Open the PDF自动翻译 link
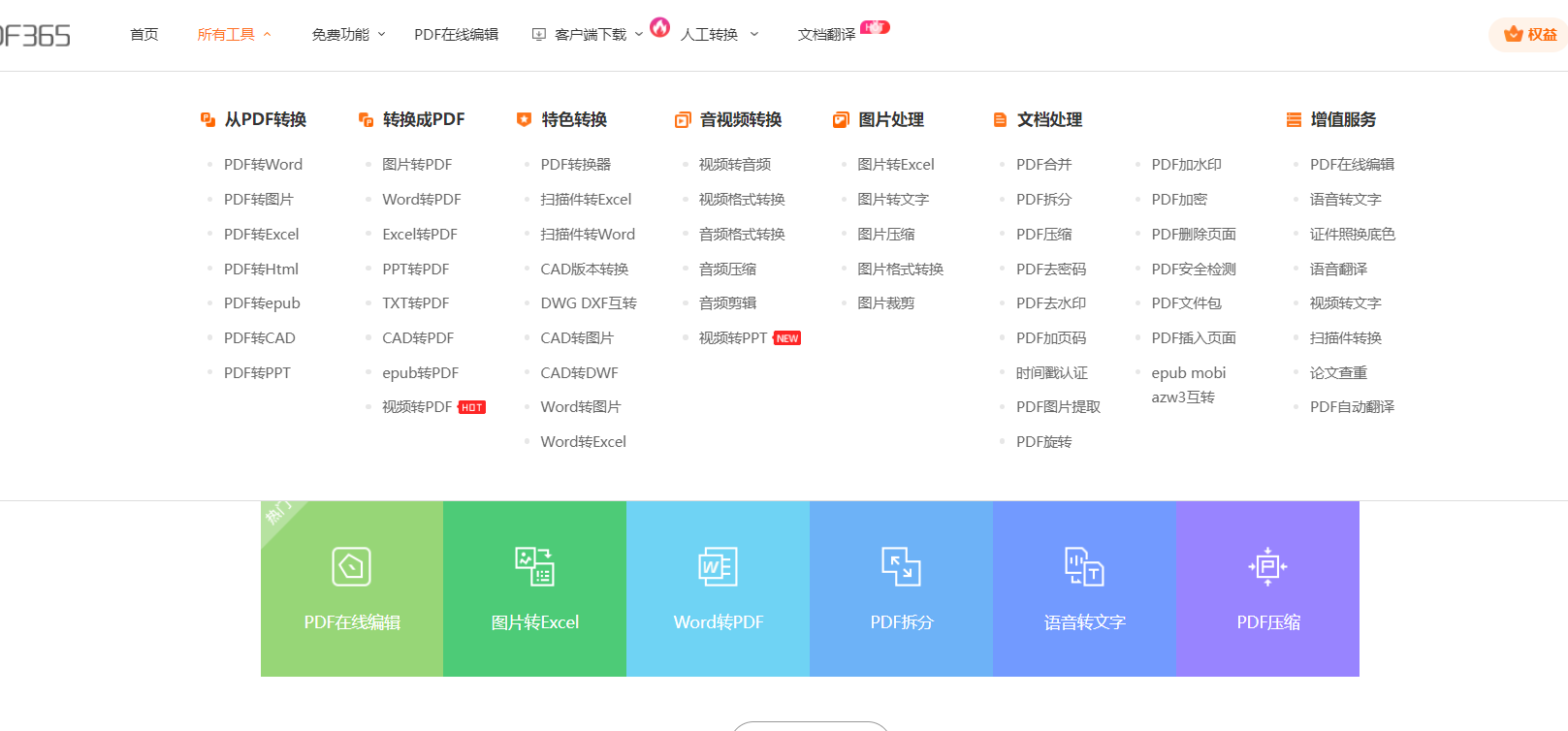1568x731 pixels. click(x=1352, y=407)
